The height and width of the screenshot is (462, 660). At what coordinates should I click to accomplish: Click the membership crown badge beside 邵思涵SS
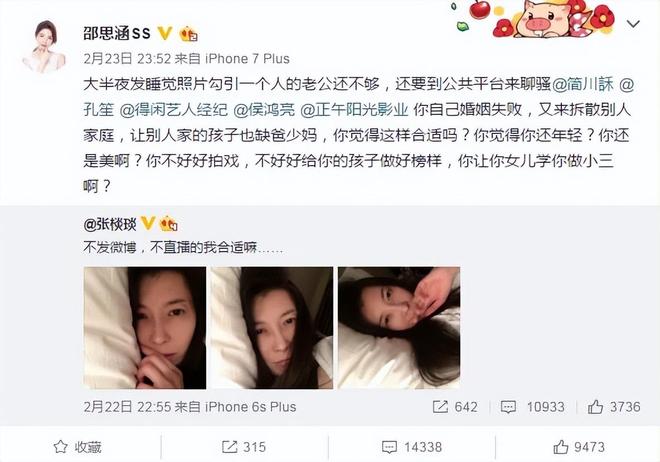tap(188, 34)
